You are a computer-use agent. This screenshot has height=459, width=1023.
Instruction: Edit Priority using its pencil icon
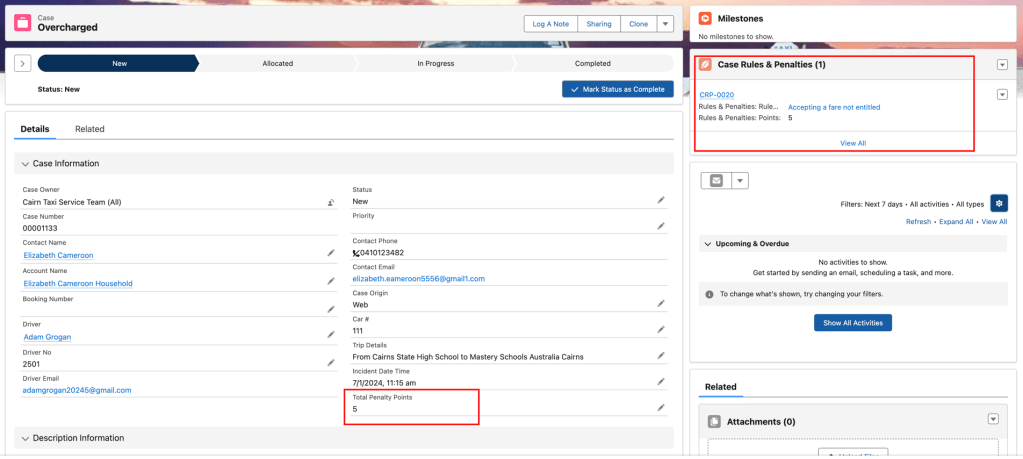(x=660, y=226)
